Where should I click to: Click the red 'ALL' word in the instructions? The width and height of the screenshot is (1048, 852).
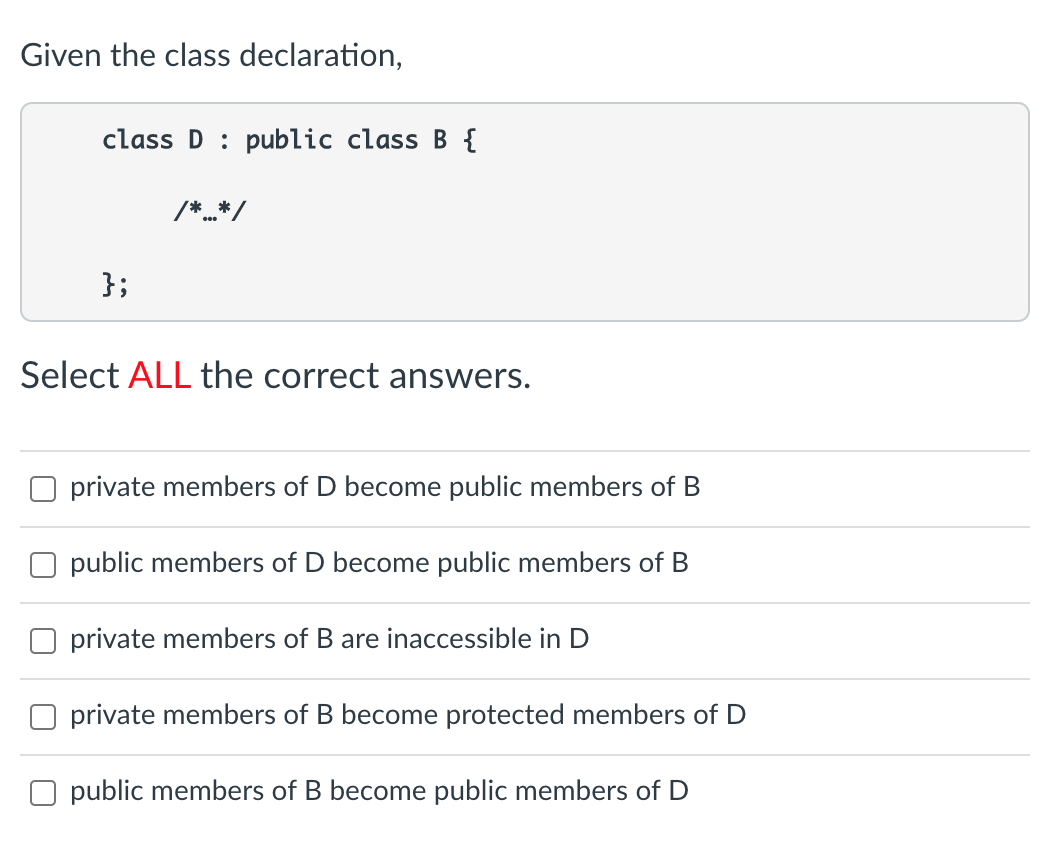coord(160,376)
